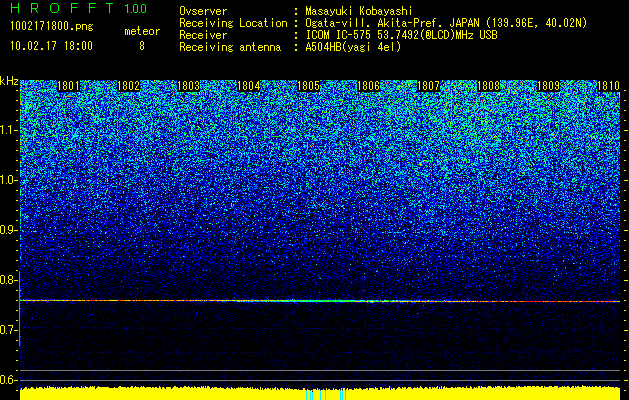This screenshot has width=629, height=400.
Task: Click the Ogata-vill. Akita-Pref. JAPAN location text
Action: (x=446, y=23)
